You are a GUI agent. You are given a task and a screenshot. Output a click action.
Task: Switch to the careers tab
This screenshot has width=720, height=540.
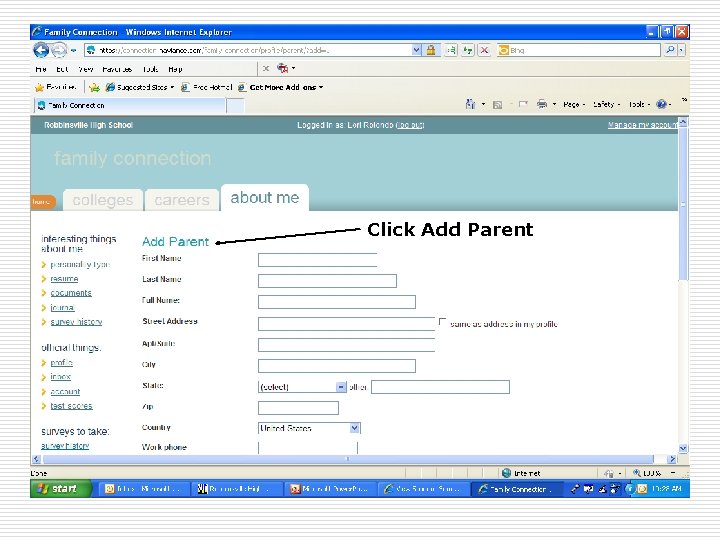[x=182, y=200]
